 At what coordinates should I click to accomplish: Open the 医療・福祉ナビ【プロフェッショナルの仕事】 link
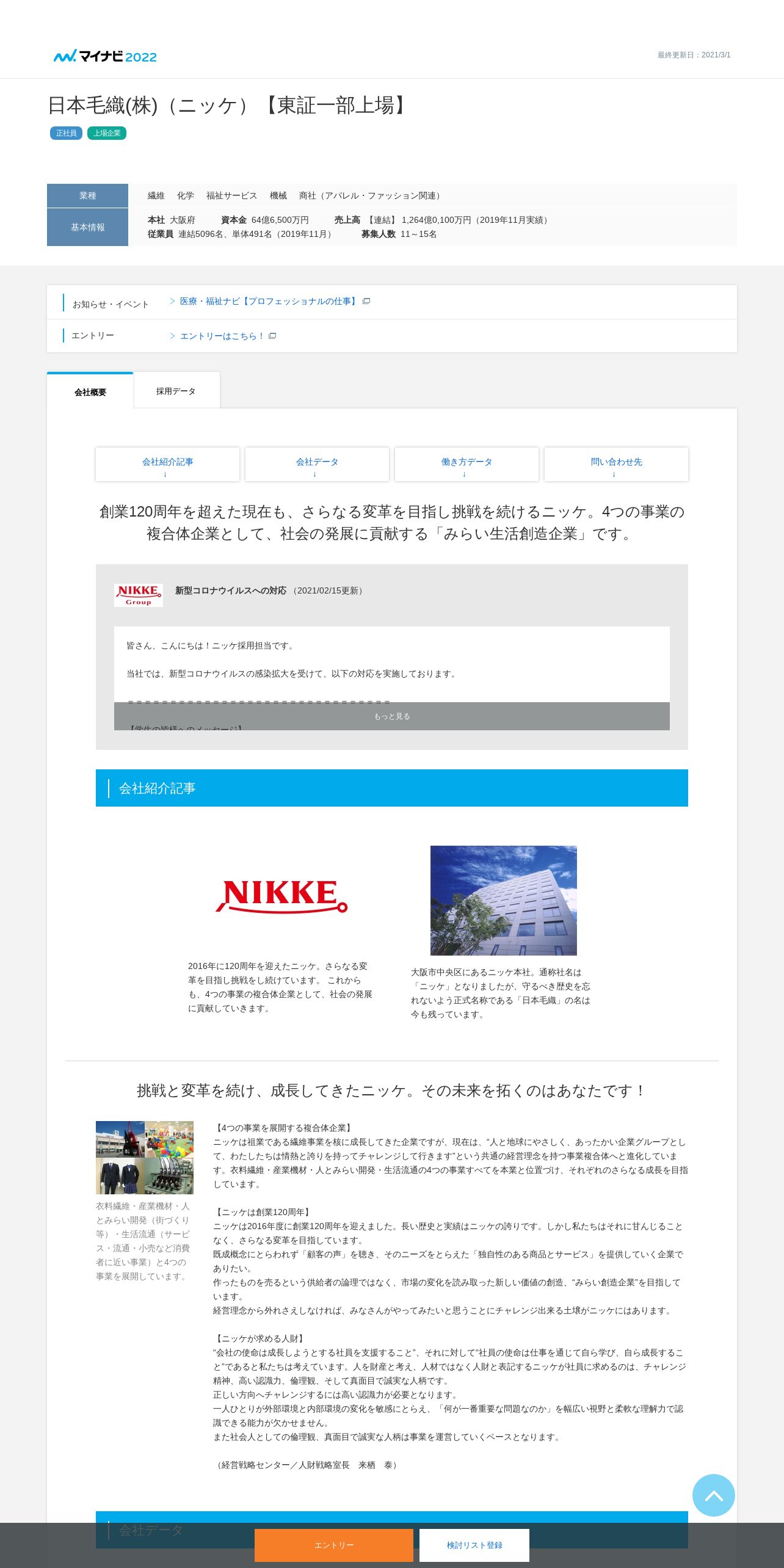click(268, 301)
